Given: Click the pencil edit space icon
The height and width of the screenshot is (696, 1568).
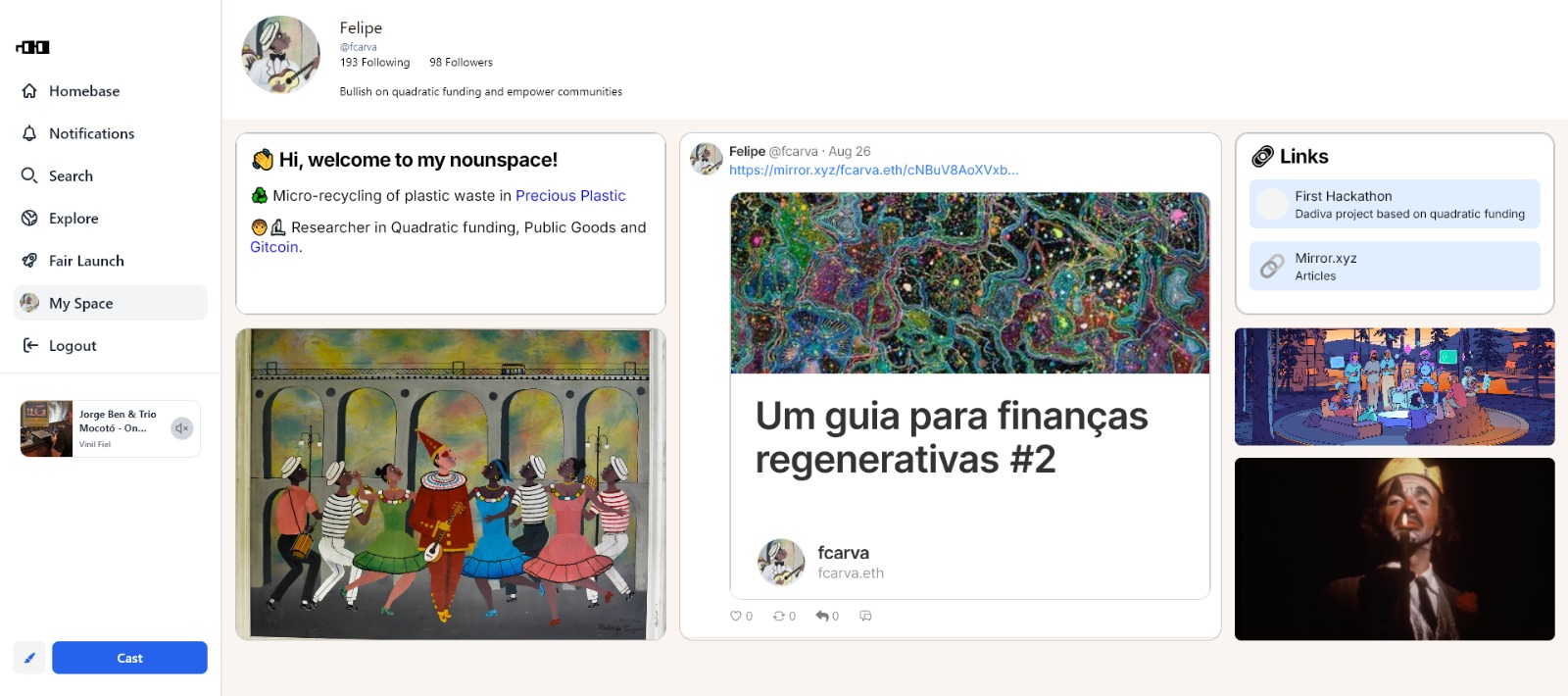Looking at the screenshot, I should point(29,658).
